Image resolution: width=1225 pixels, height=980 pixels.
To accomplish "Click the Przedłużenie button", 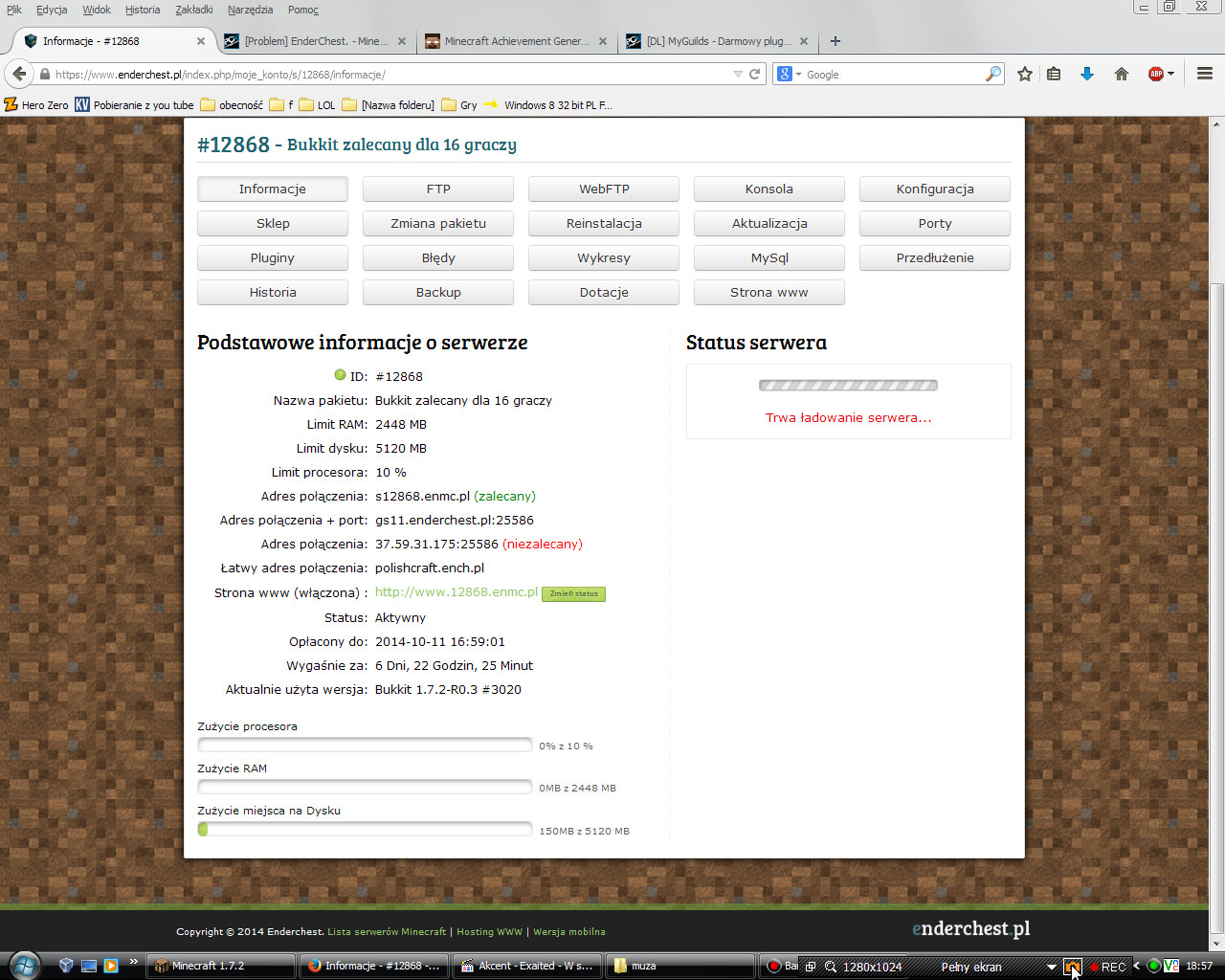I will [935, 257].
